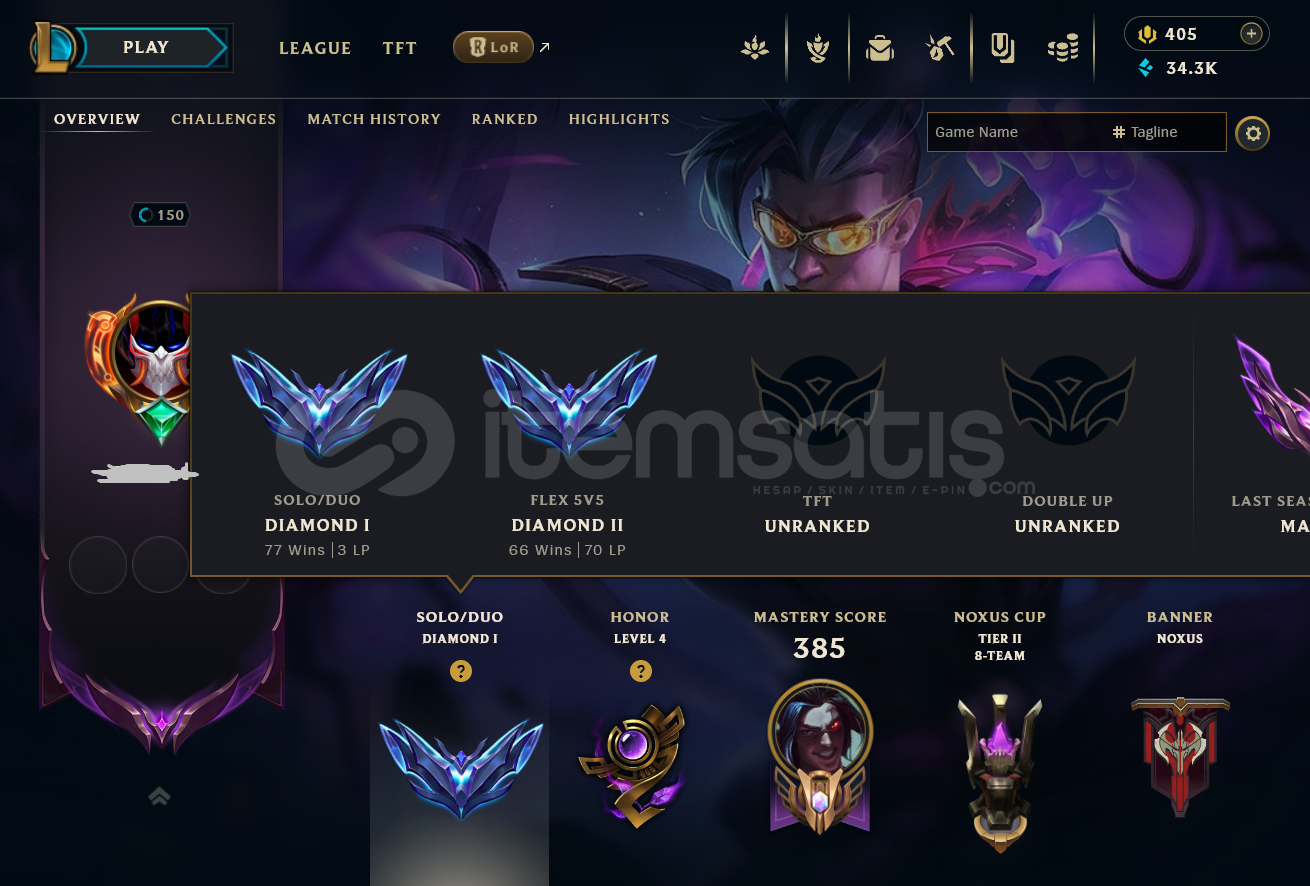This screenshot has height=886, width=1310.
Task: Open the Clash icon in top navigation
Action: pos(755,47)
